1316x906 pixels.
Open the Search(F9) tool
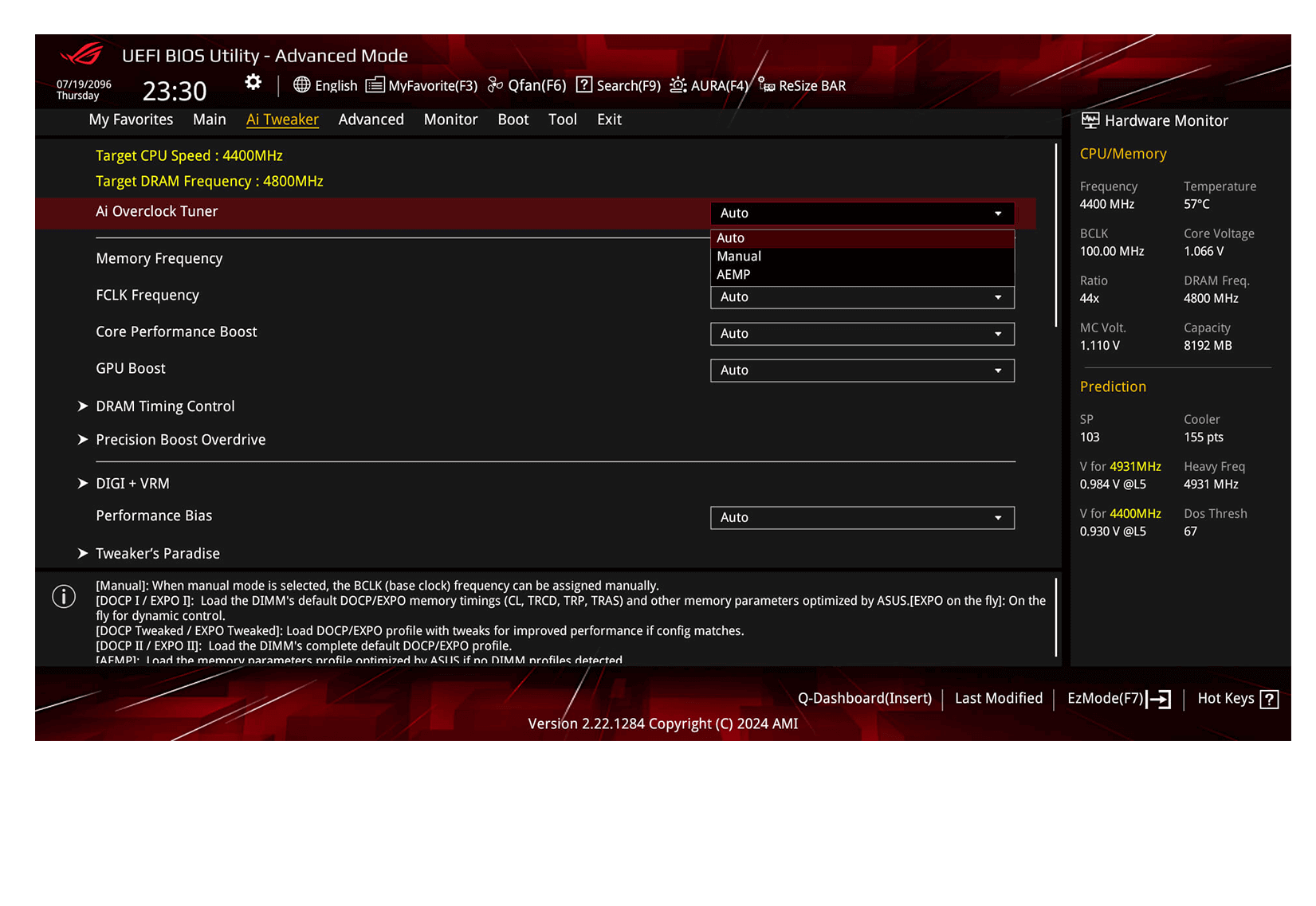pyautogui.click(x=584, y=84)
